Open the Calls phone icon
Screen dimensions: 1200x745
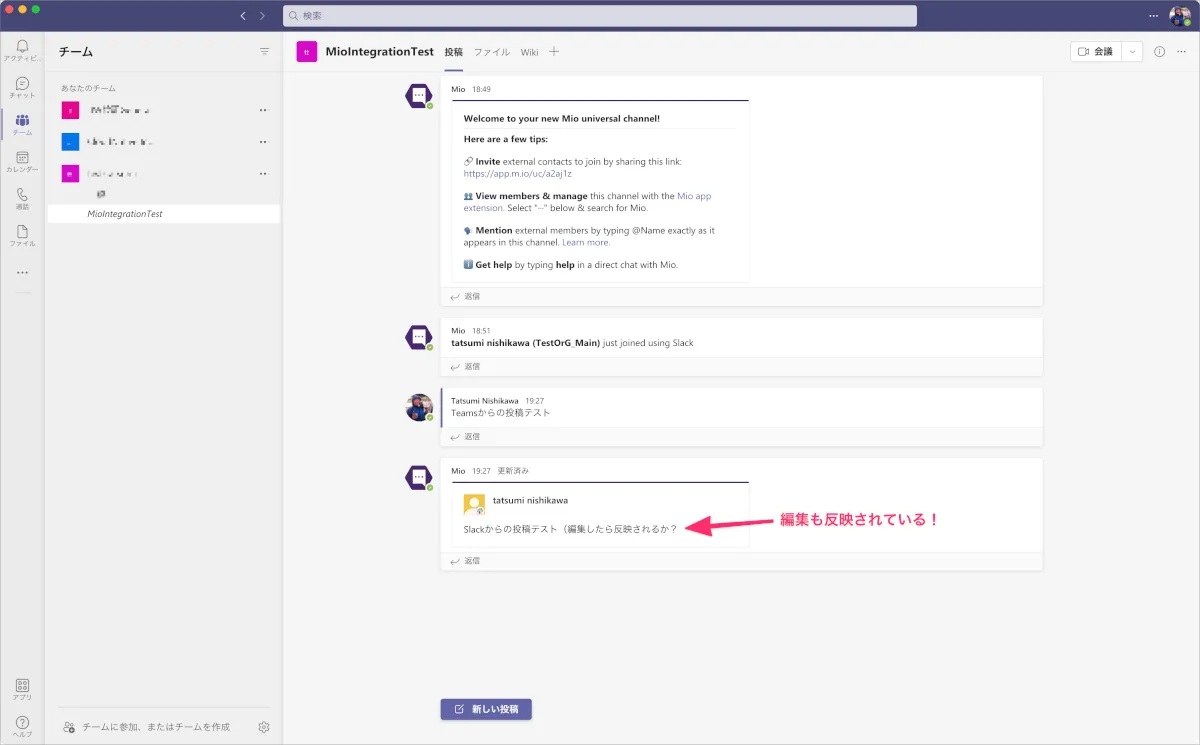(22, 197)
